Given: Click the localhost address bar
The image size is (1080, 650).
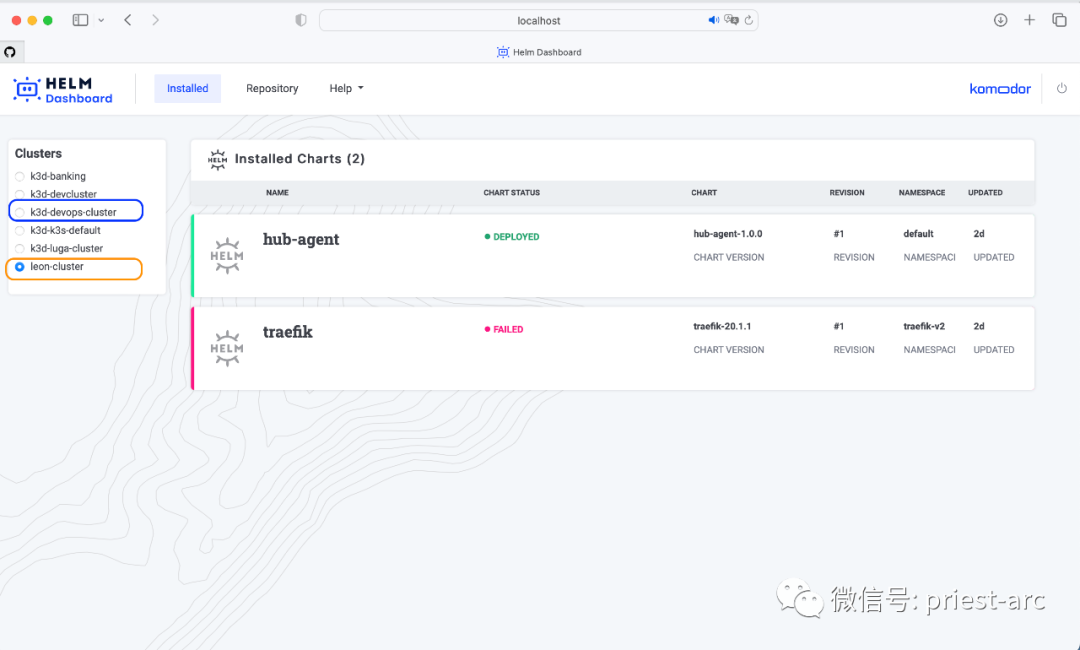Looking at the screenshot, I should click(x=539, y=21).
